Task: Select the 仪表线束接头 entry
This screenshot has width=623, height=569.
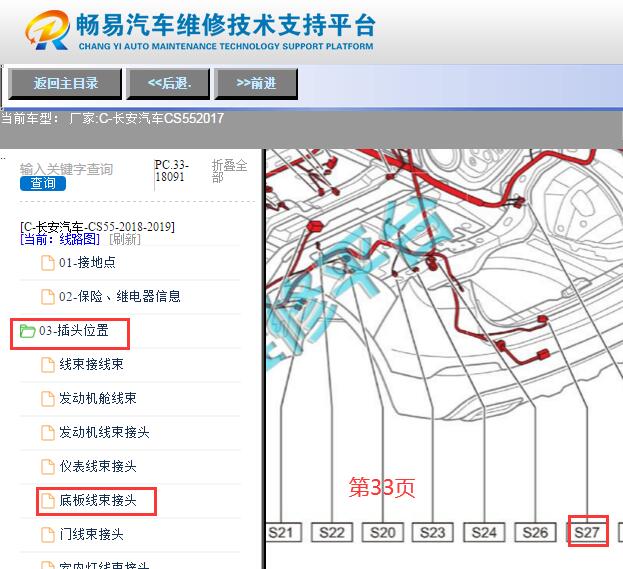Action: click(x=98, y=466)
